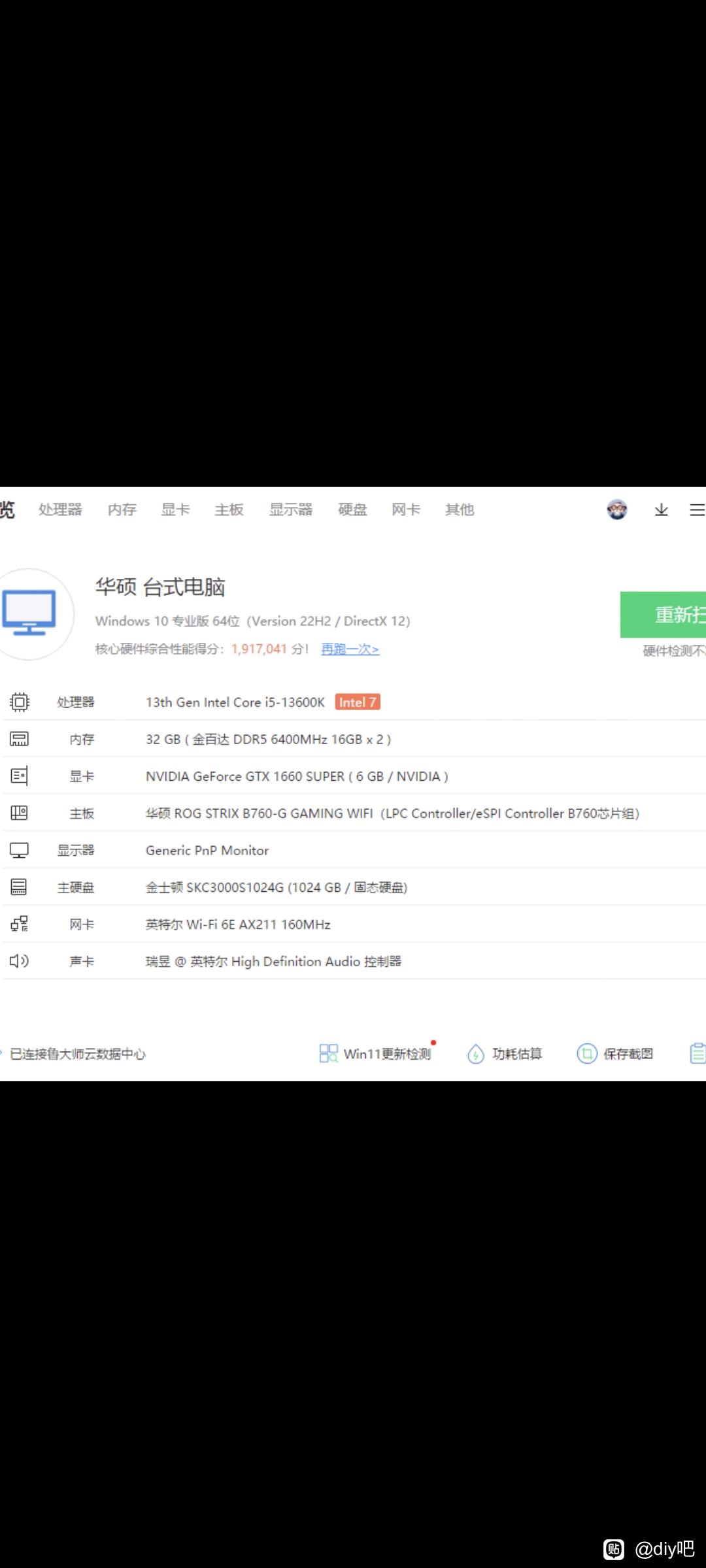Click the Win11更新检测 icon
The image size is (706, 1568).
(329, 1053)
